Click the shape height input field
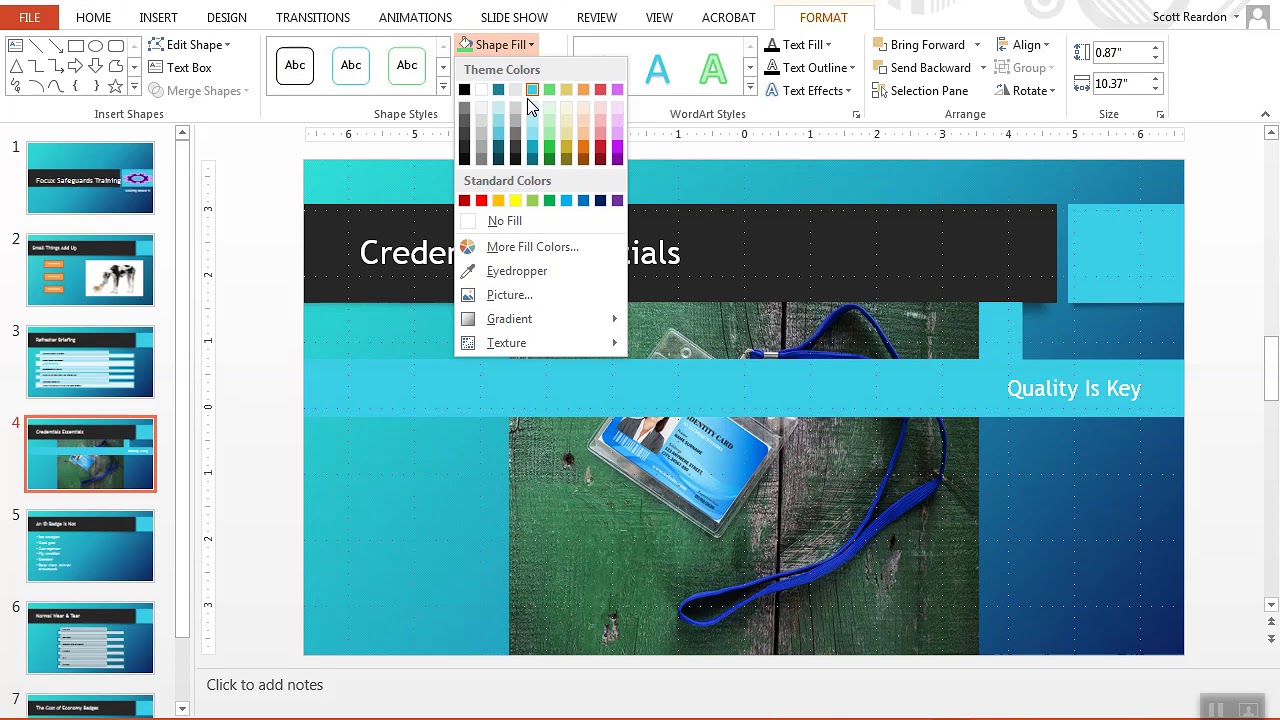 [x=1120, y=52]
